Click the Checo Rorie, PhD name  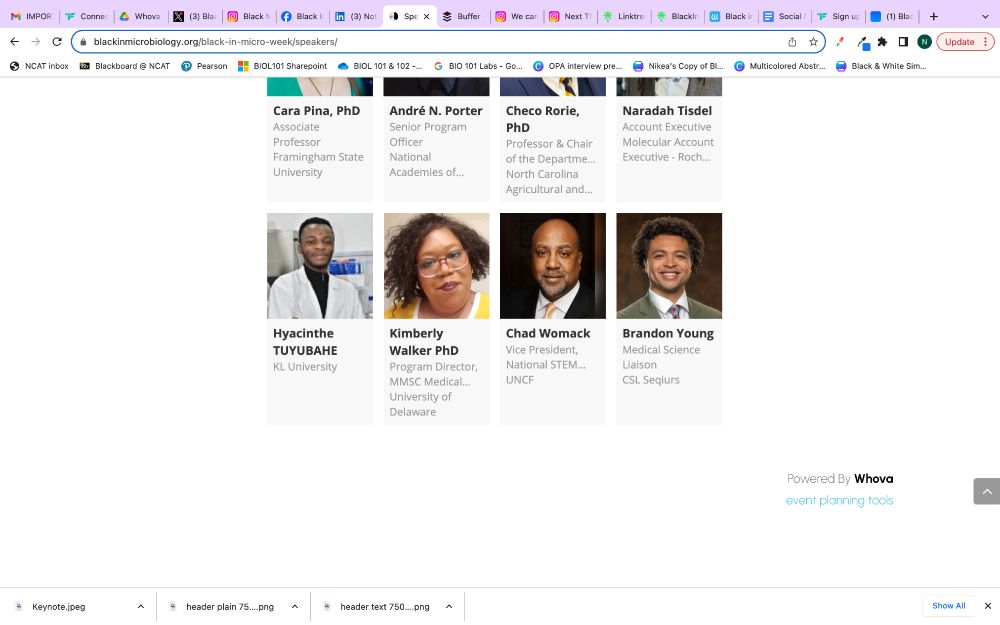pyautogui.click(x=543, y=119)
